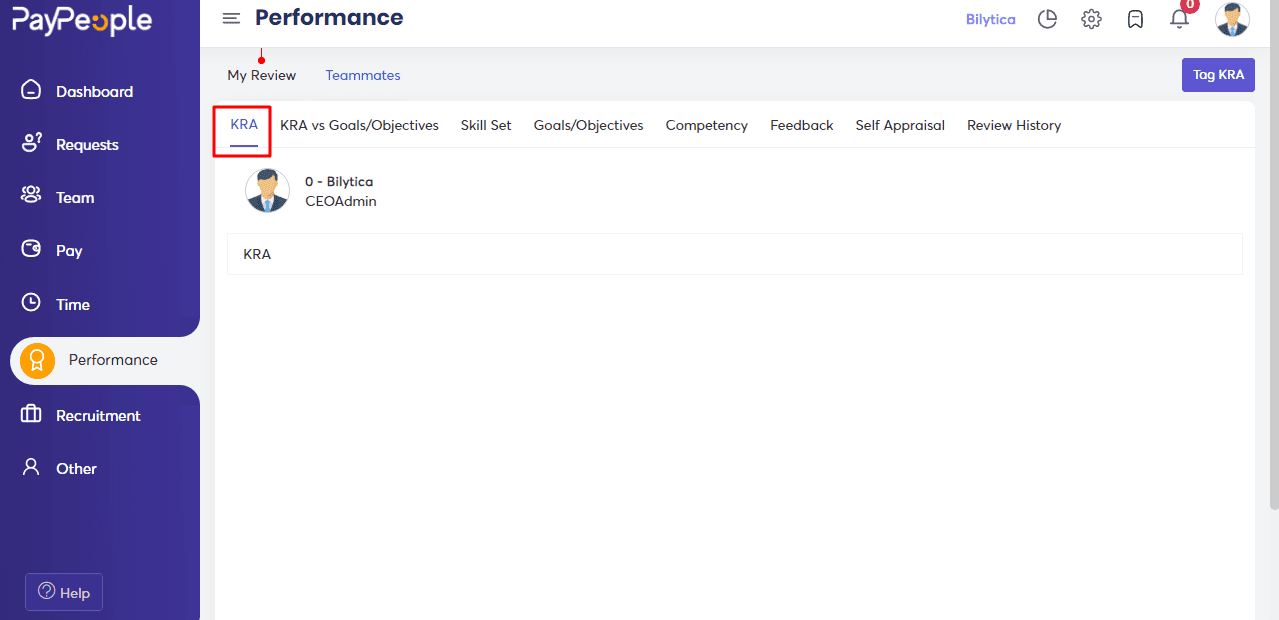
Task: Open the pie chart reports icon
Action: (x=1047, y=19)
